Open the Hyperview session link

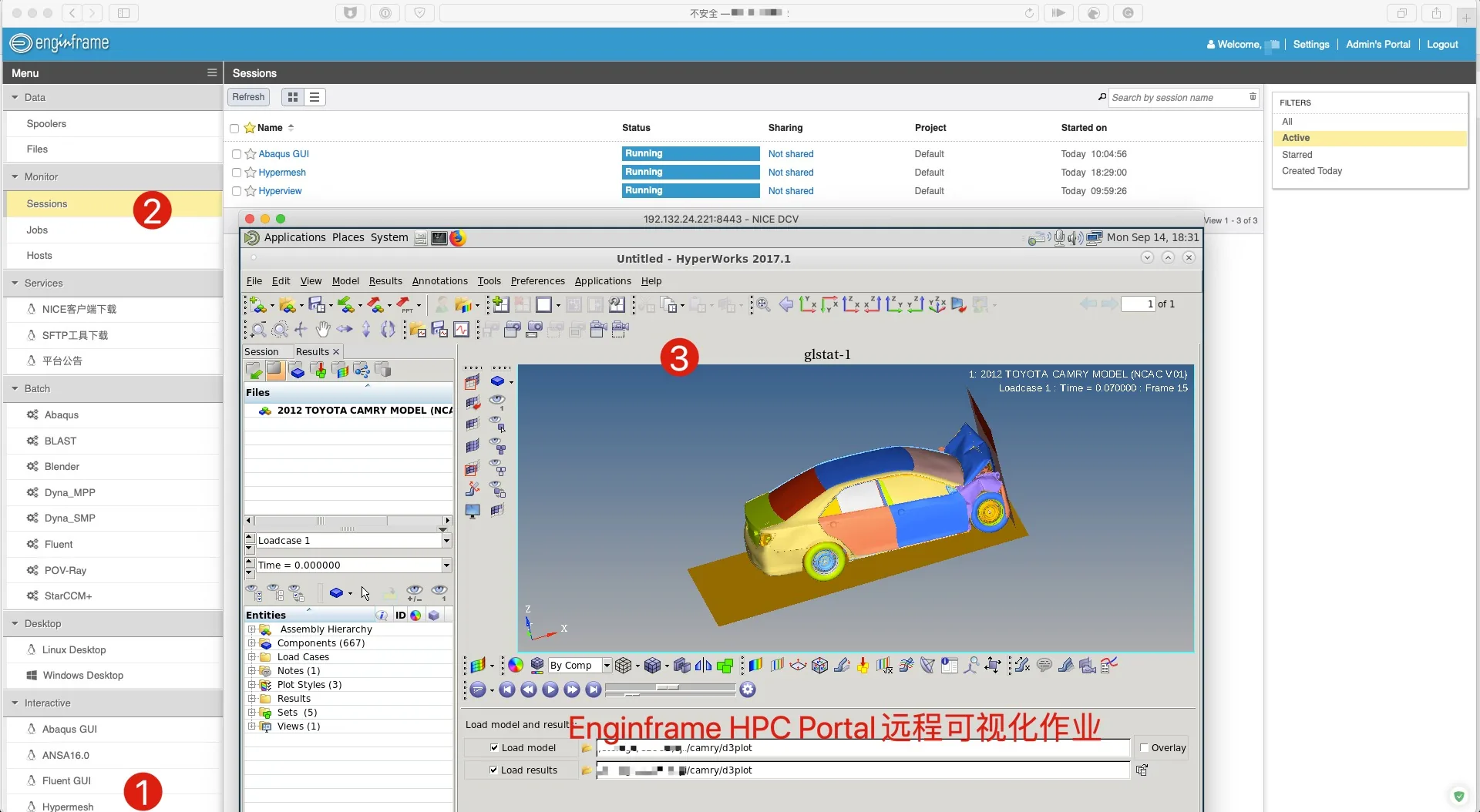(x=280, y=191)
